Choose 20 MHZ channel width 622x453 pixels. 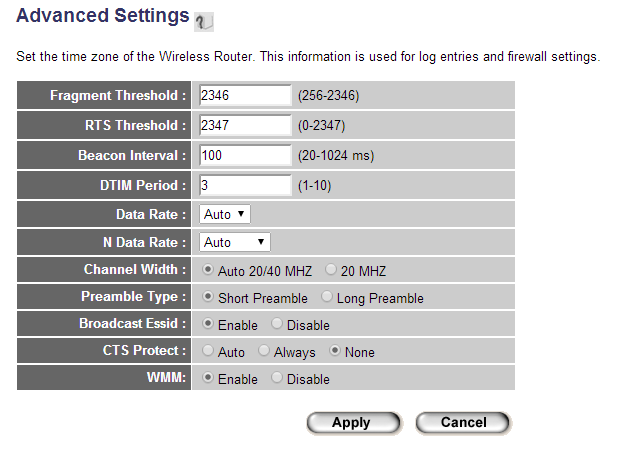pos(332,270)
